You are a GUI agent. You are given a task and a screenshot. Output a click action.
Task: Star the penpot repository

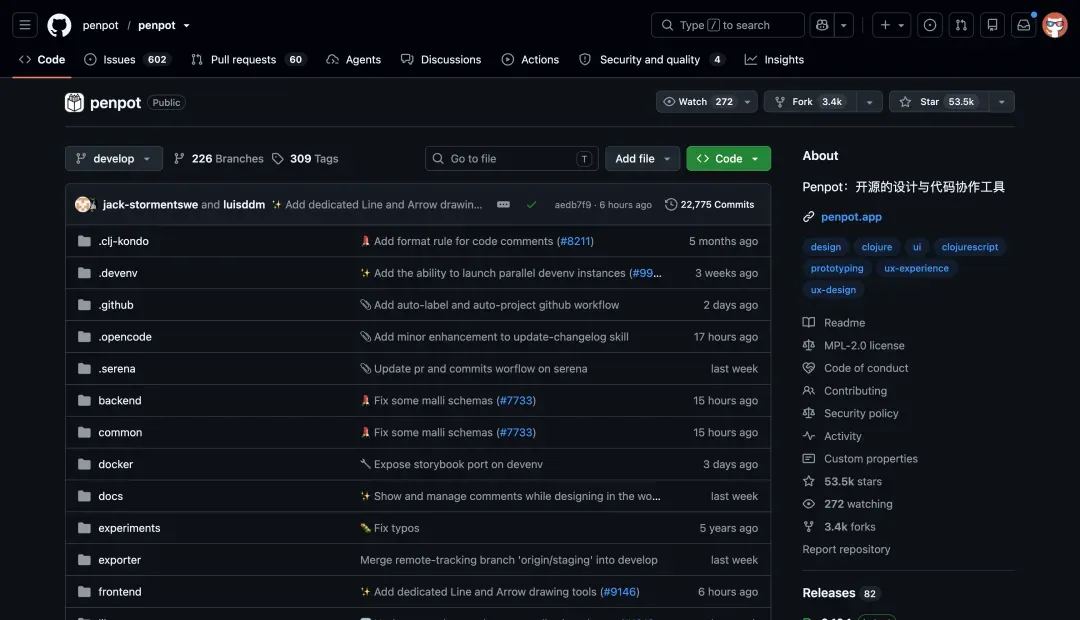coord(939,102)
